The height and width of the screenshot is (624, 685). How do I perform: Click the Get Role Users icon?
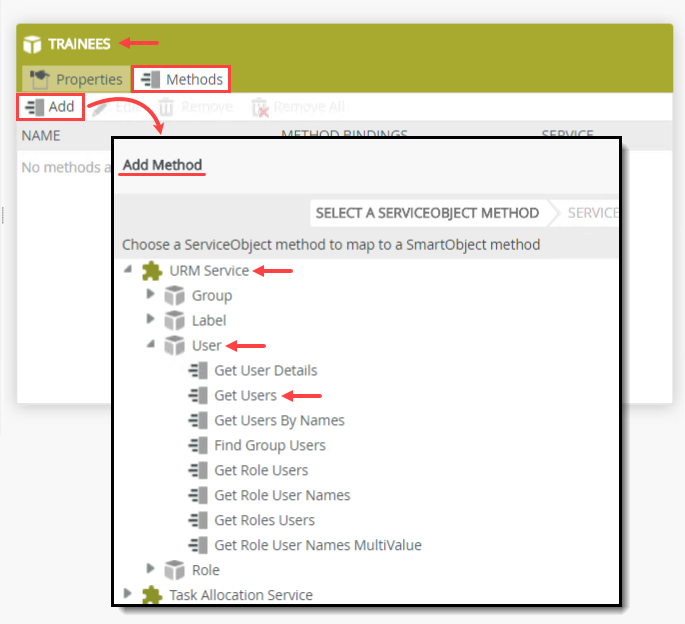tap(198, 470)
